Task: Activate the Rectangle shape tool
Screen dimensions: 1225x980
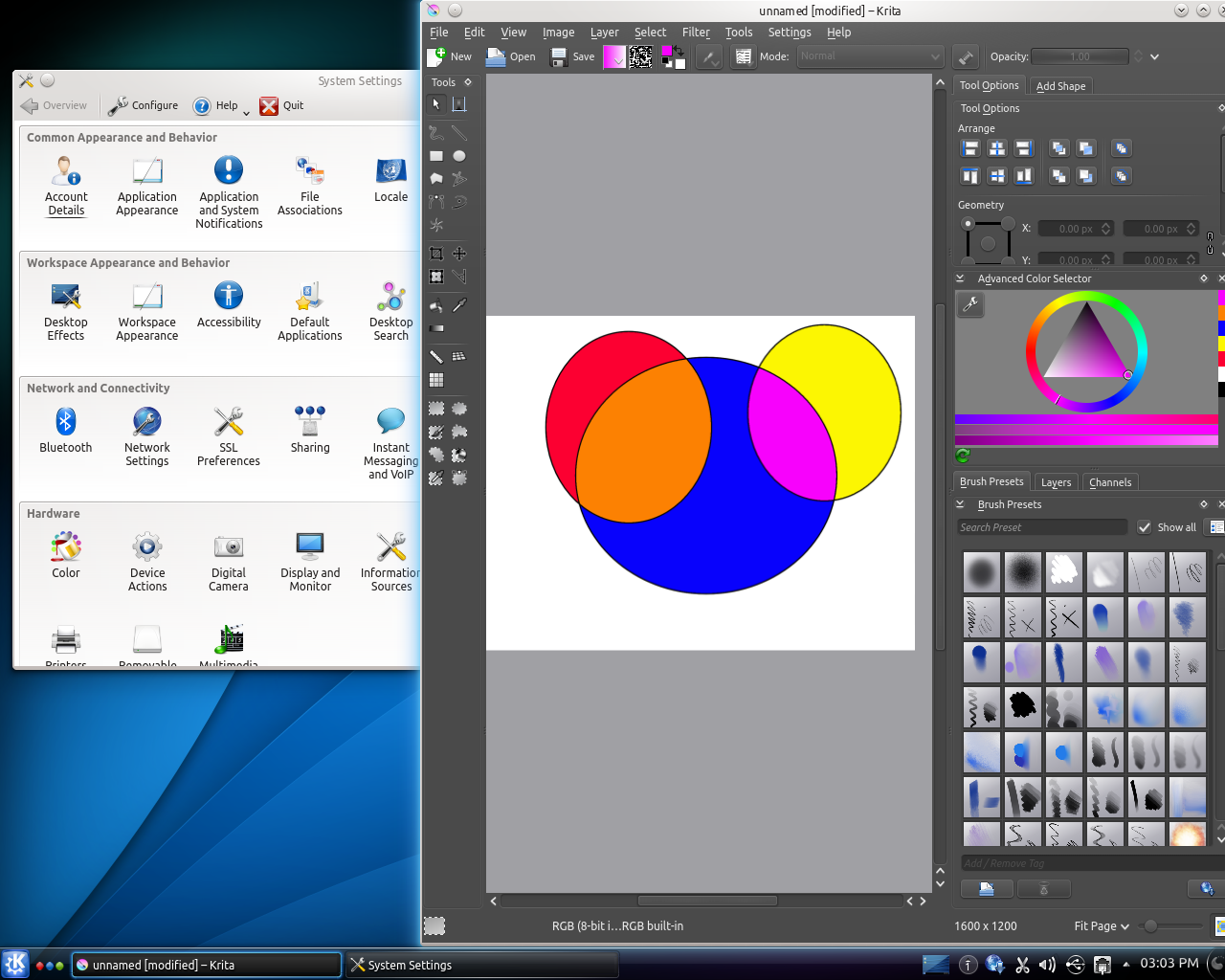Action: coord(436,156)
